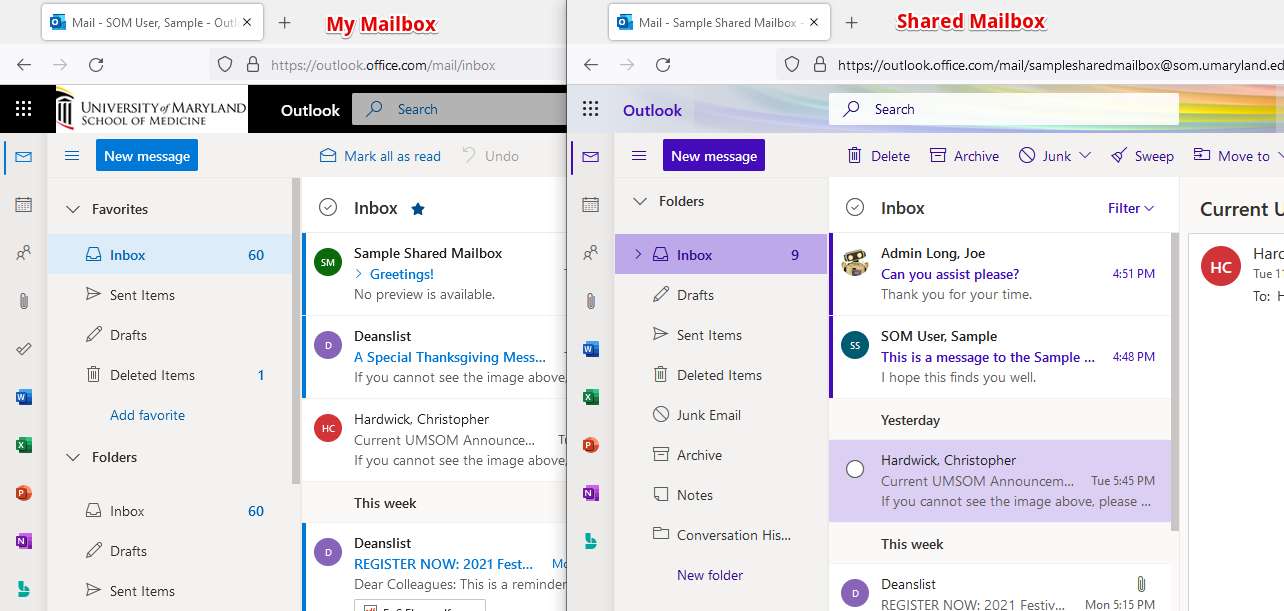Click the Shared Mailbox search field
Viewport: 1284px width, 611px height.
tap(1003, 109)
